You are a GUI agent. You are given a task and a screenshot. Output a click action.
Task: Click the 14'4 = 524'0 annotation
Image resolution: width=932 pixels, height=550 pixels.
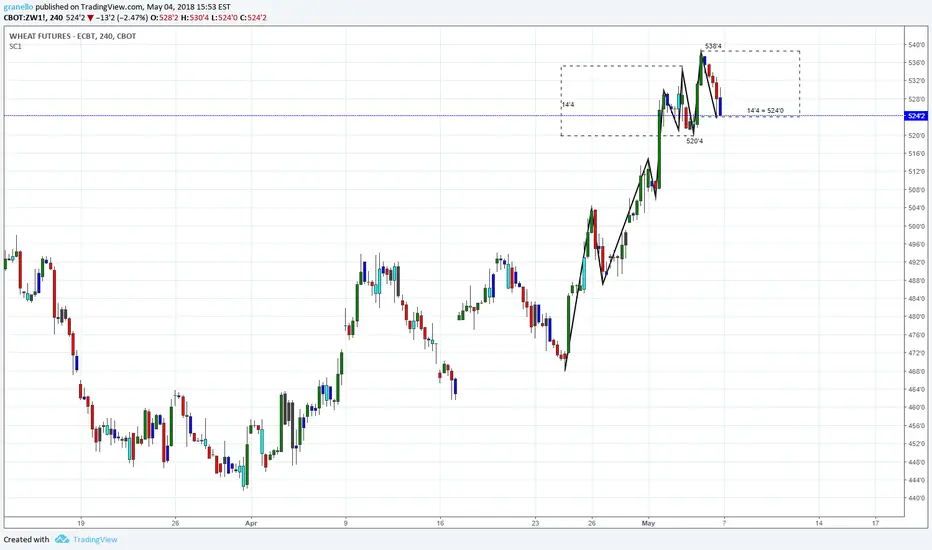coord(765,111)
